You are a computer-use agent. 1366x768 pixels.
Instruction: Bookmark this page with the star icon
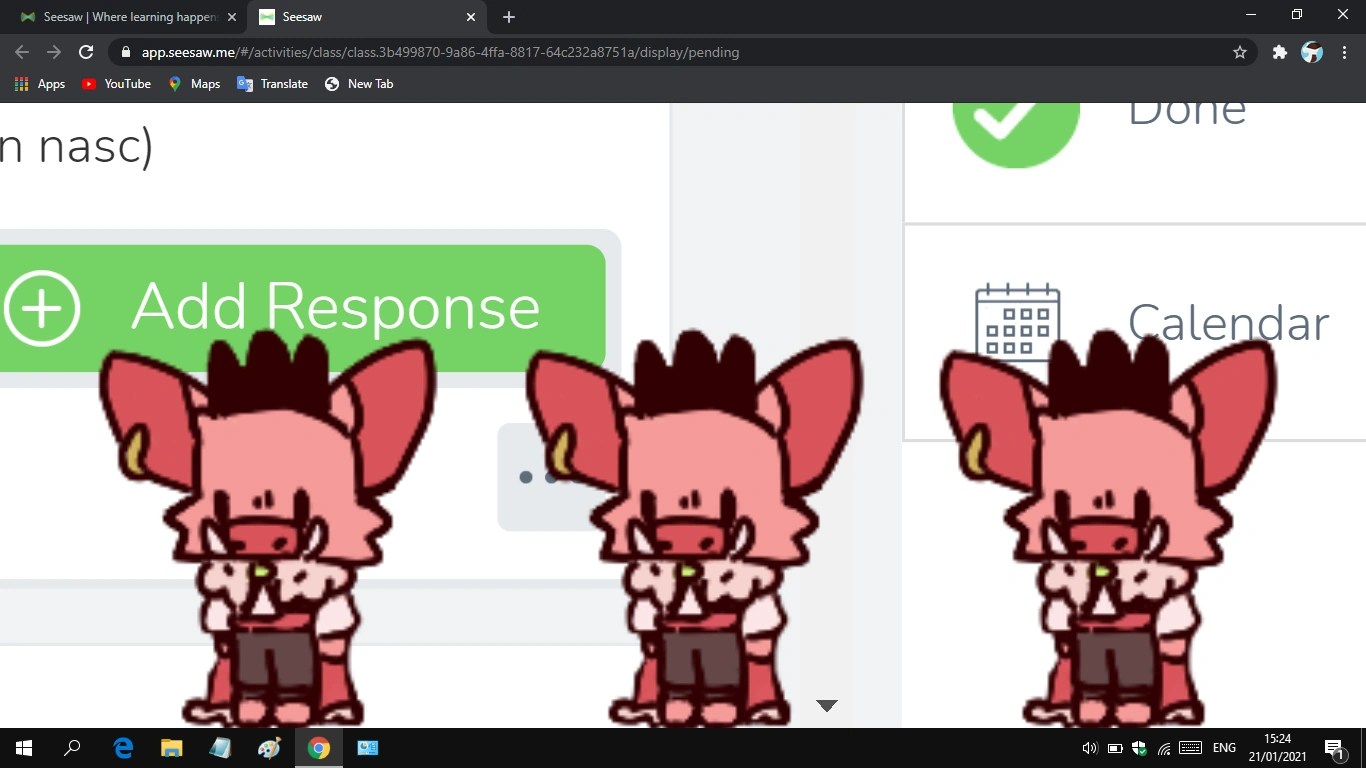pyautogui.click(x=1240, y=52)
